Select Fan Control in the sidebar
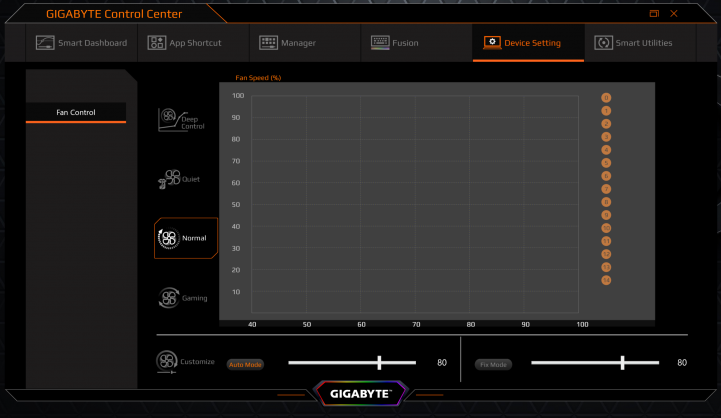The width and height of the screenshot is (721, 418). click(76, 112)
